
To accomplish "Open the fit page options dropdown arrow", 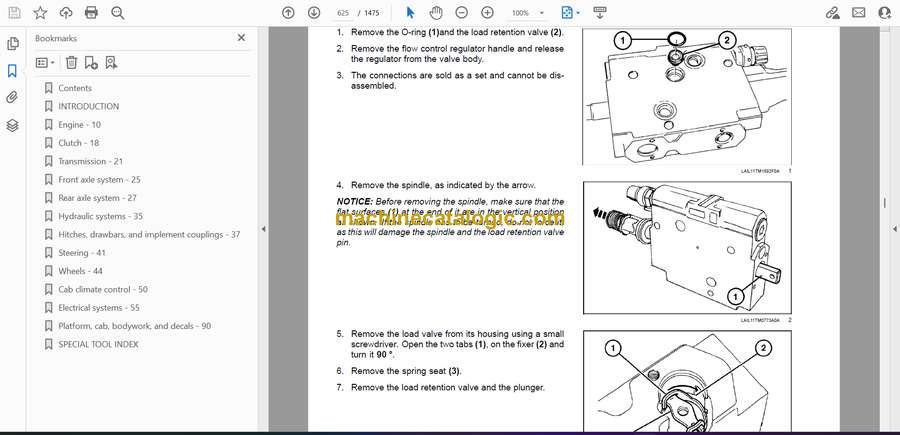I will [x=578, y=13].
